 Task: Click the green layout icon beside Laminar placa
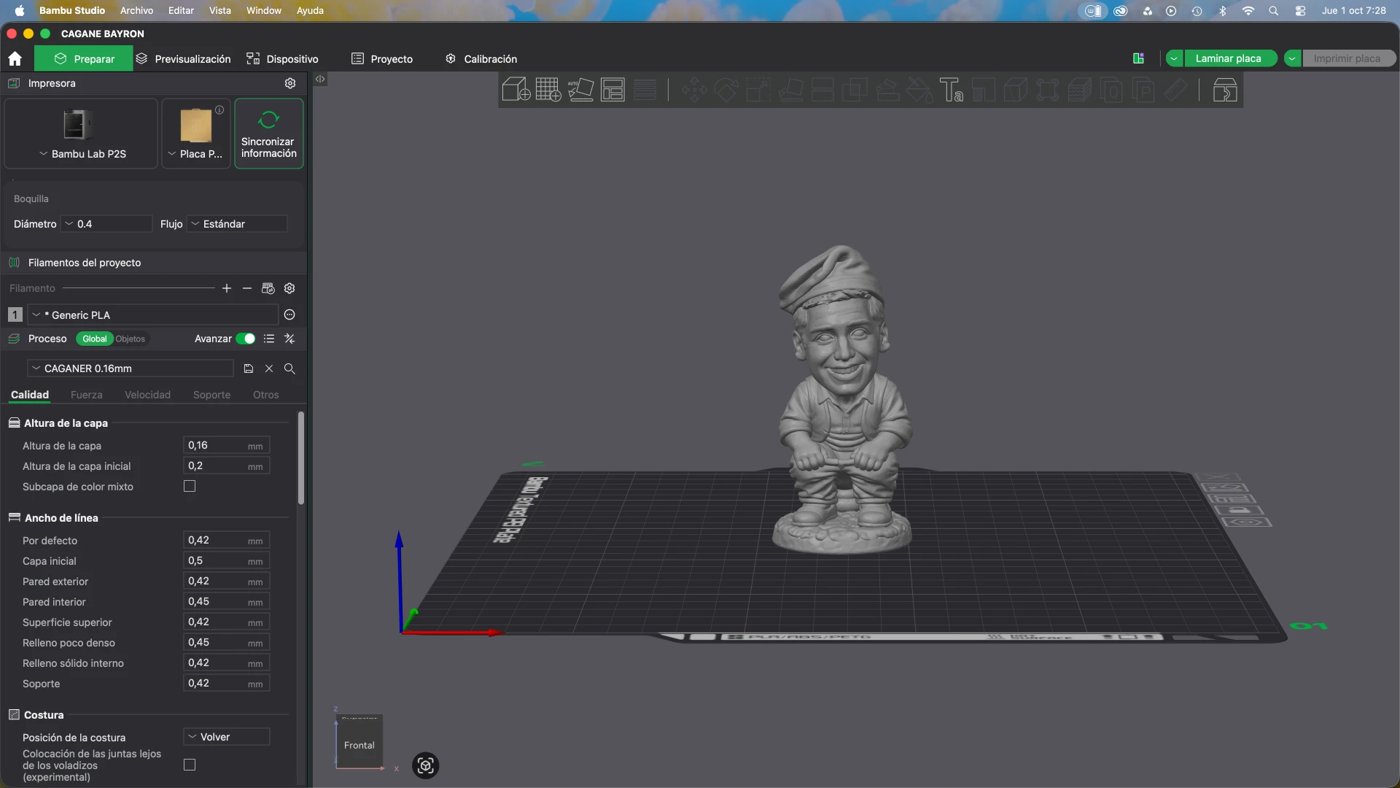(1138, 59)
